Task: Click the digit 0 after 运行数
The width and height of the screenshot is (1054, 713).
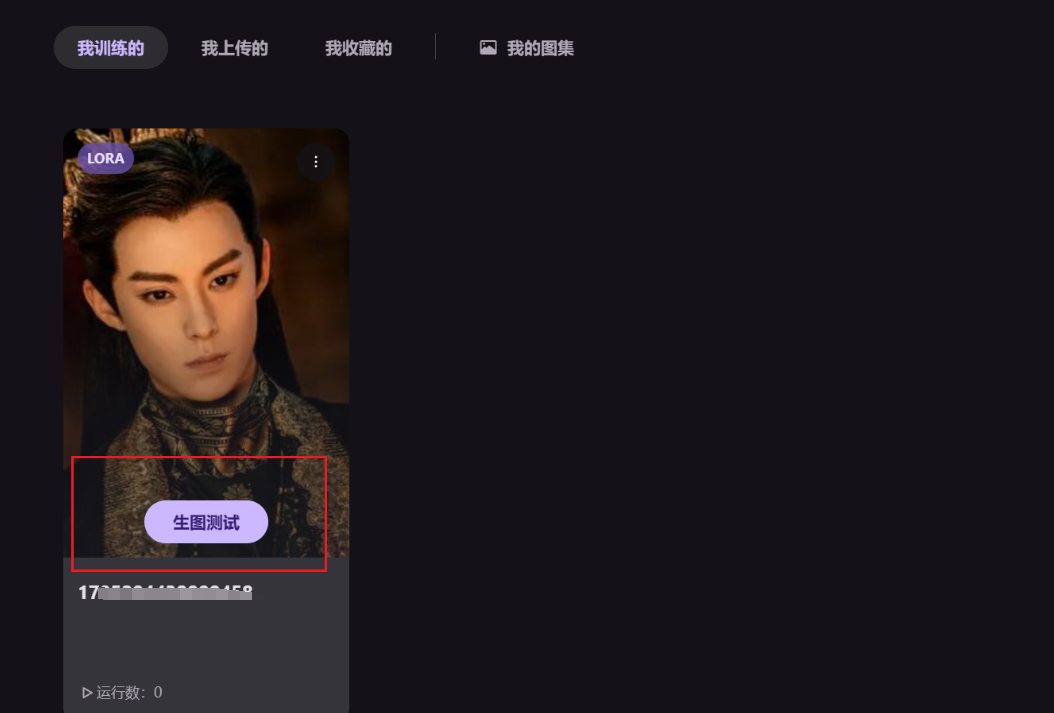Action: pyautogui.click(x=158, y=692)
